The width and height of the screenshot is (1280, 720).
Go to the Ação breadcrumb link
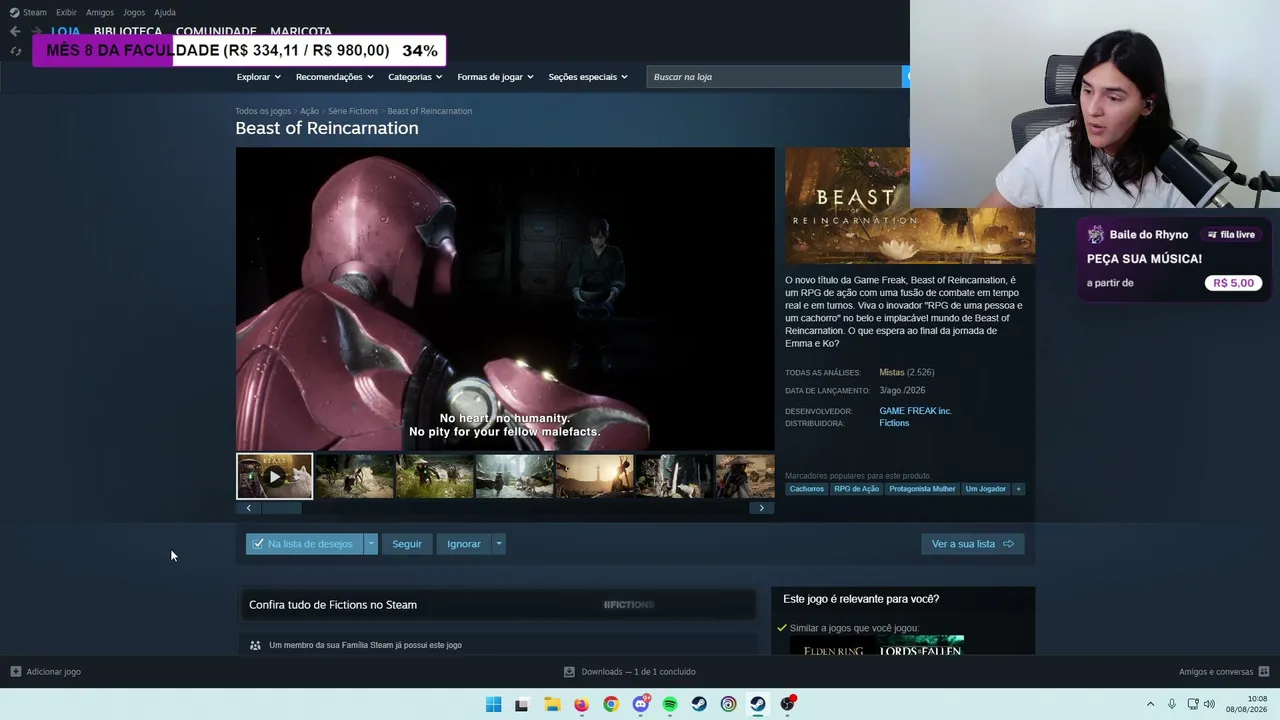tap(310, 111)
